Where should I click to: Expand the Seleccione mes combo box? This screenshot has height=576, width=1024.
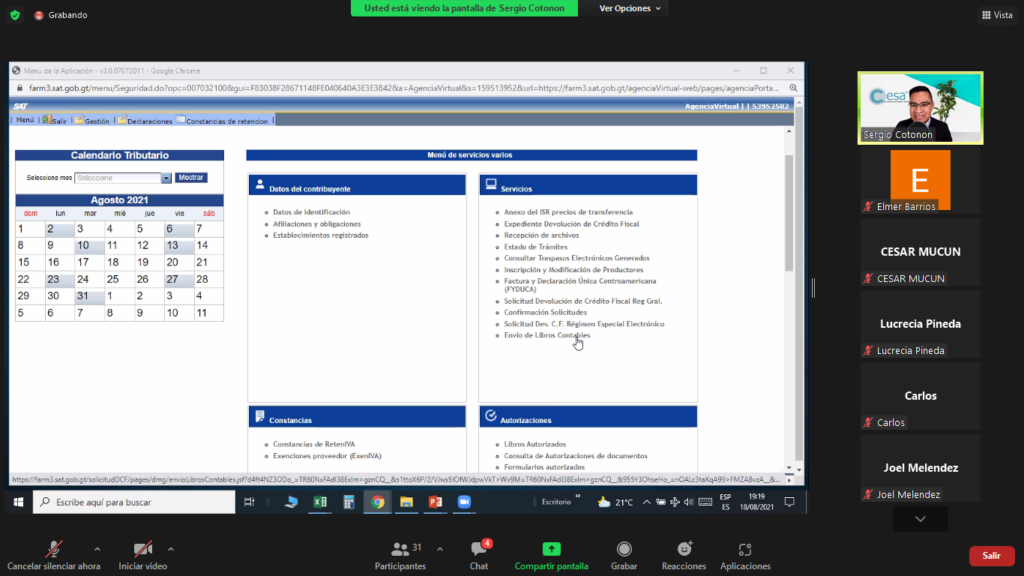pyautogui.click(x=166, y=178)
